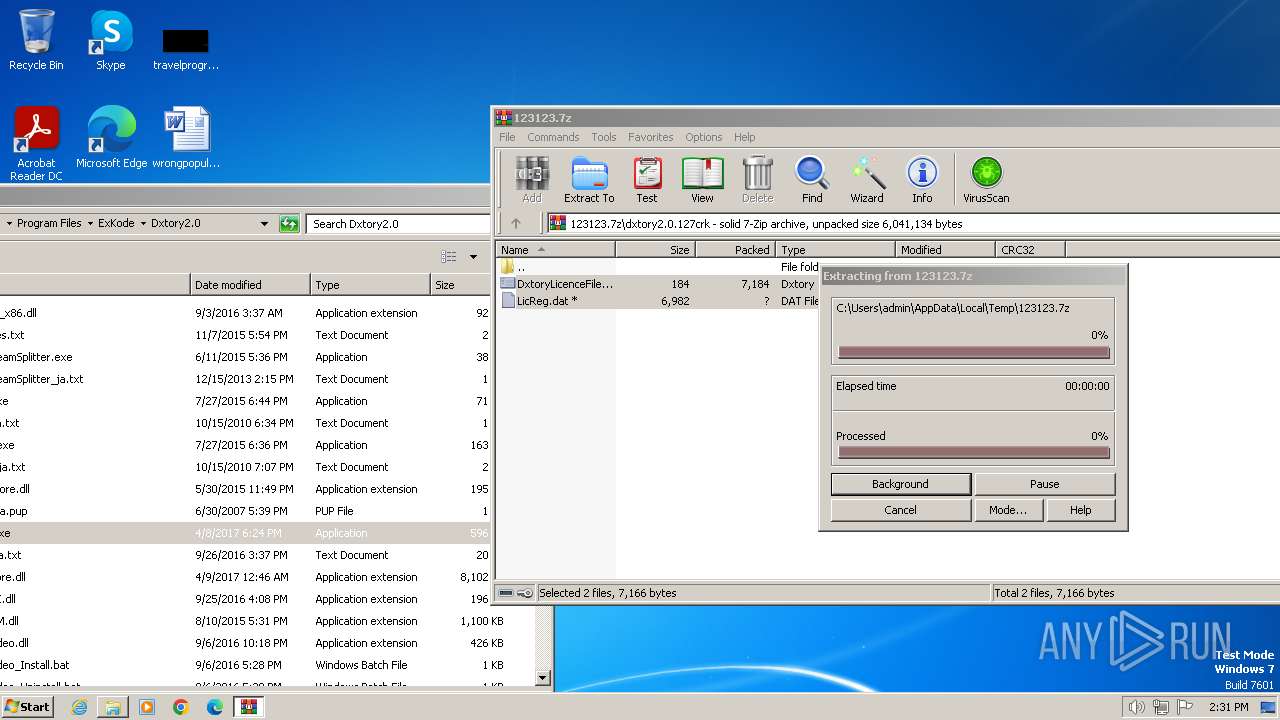Viewport: 1280px width, 720px height.
Task: Open the Favorites menu
Action: 651,137
